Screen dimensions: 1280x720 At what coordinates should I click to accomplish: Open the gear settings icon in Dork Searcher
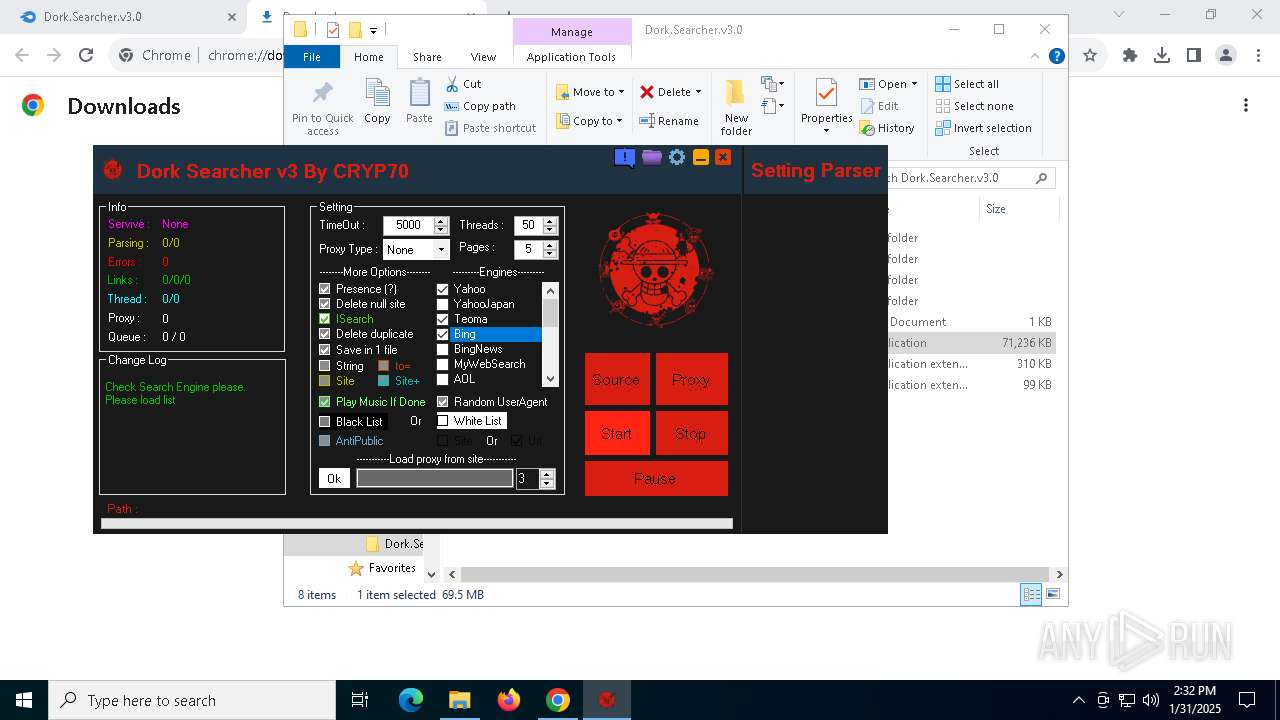[677, 157]
